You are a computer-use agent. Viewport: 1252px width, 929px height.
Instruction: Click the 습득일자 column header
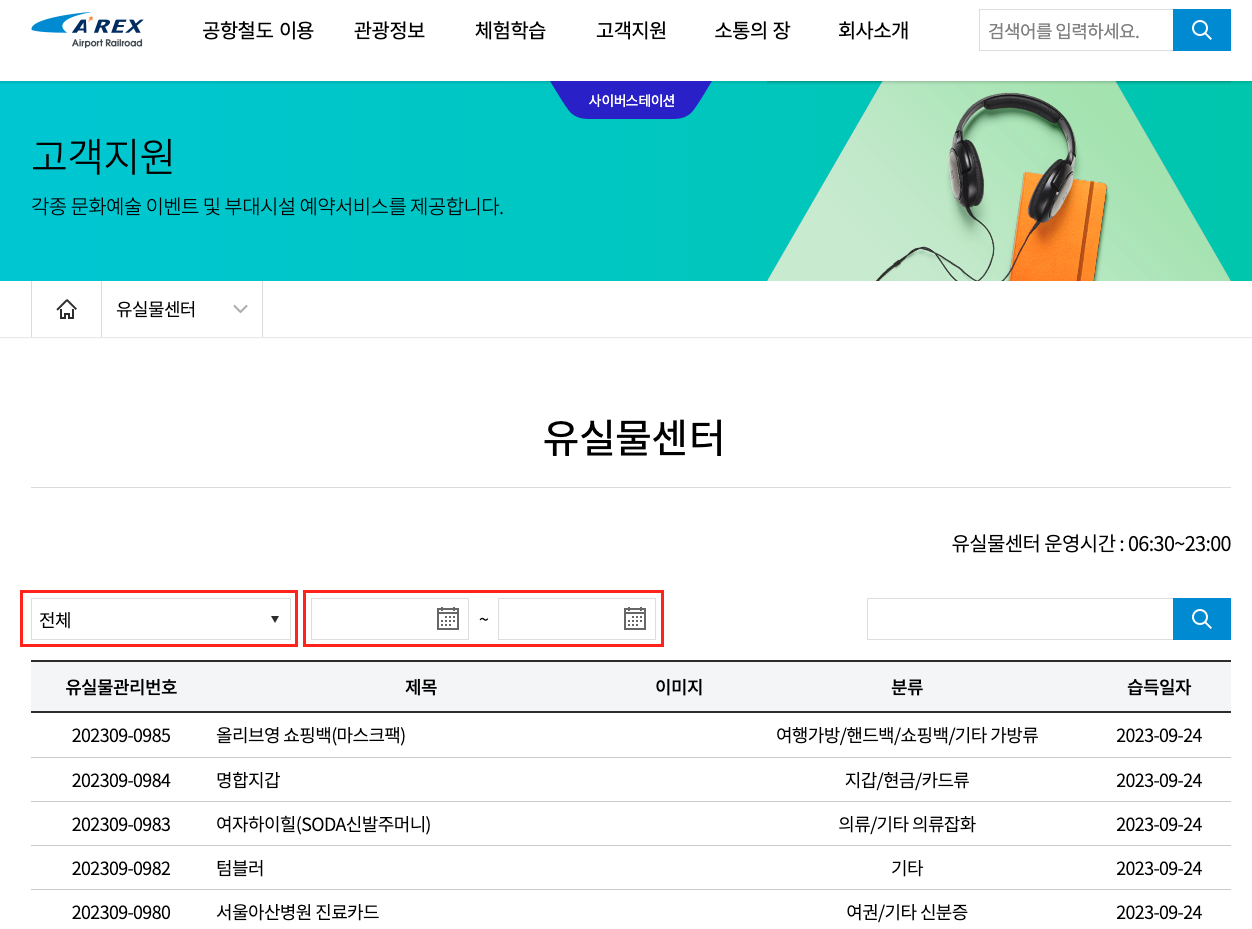click(1159, 687)
